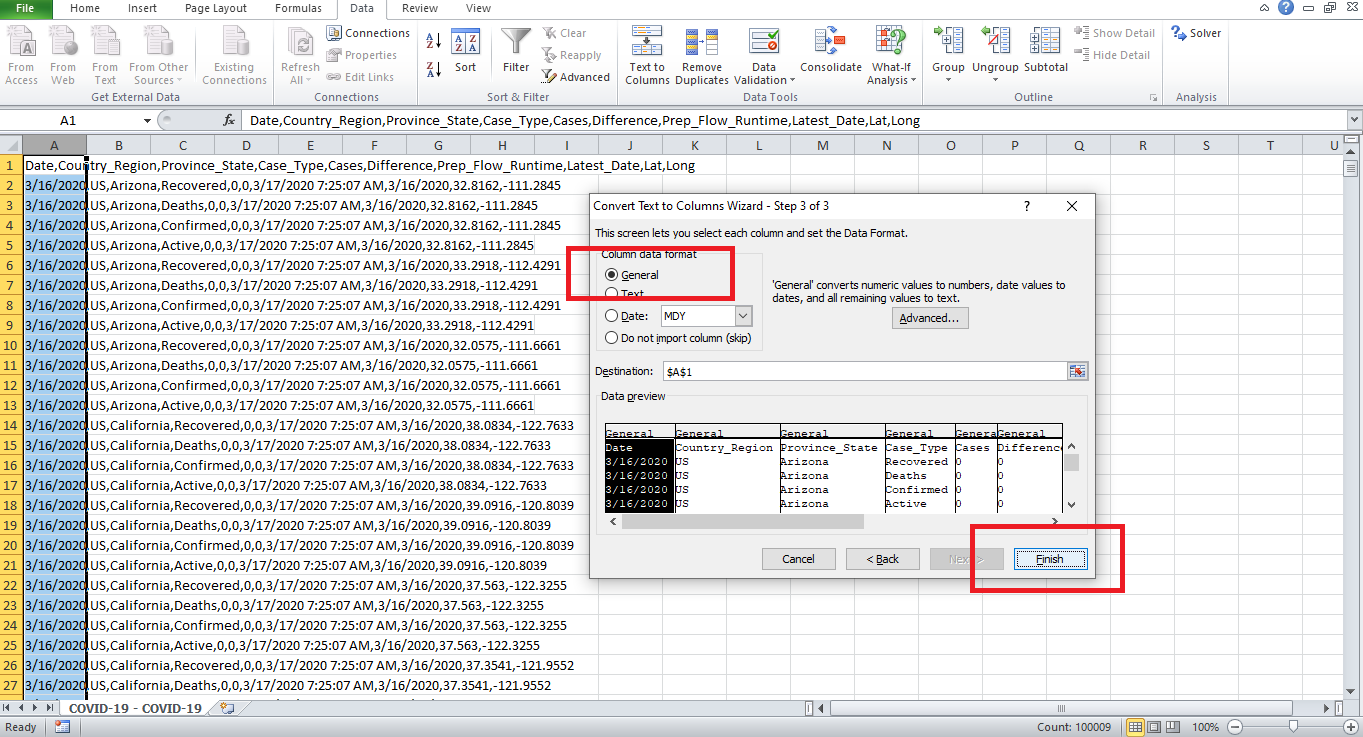Click the Name Box showing A1
The width and height of the screenshot is (1363, 737).
(x=68, y=120)
